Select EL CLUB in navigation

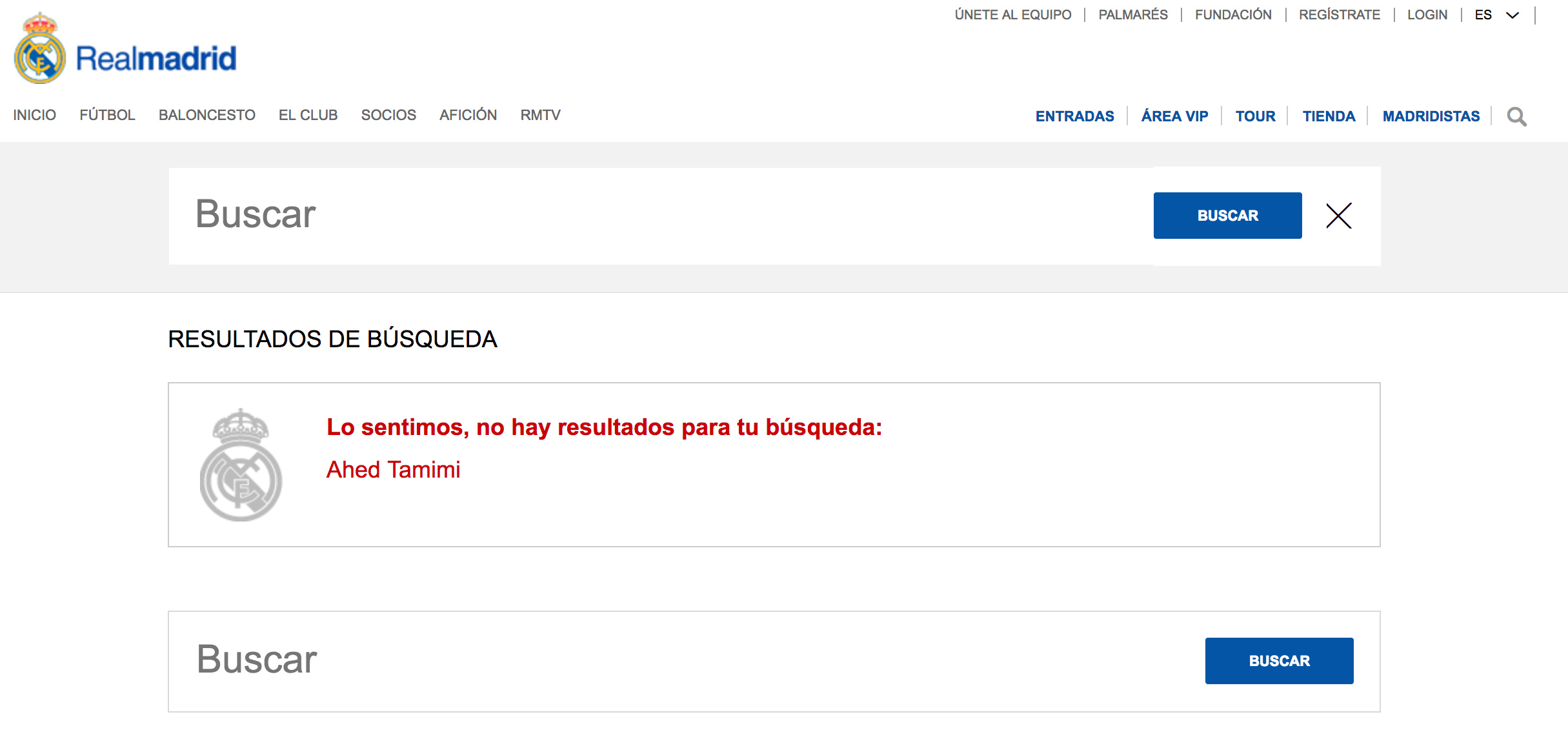(x=308, y=116)
